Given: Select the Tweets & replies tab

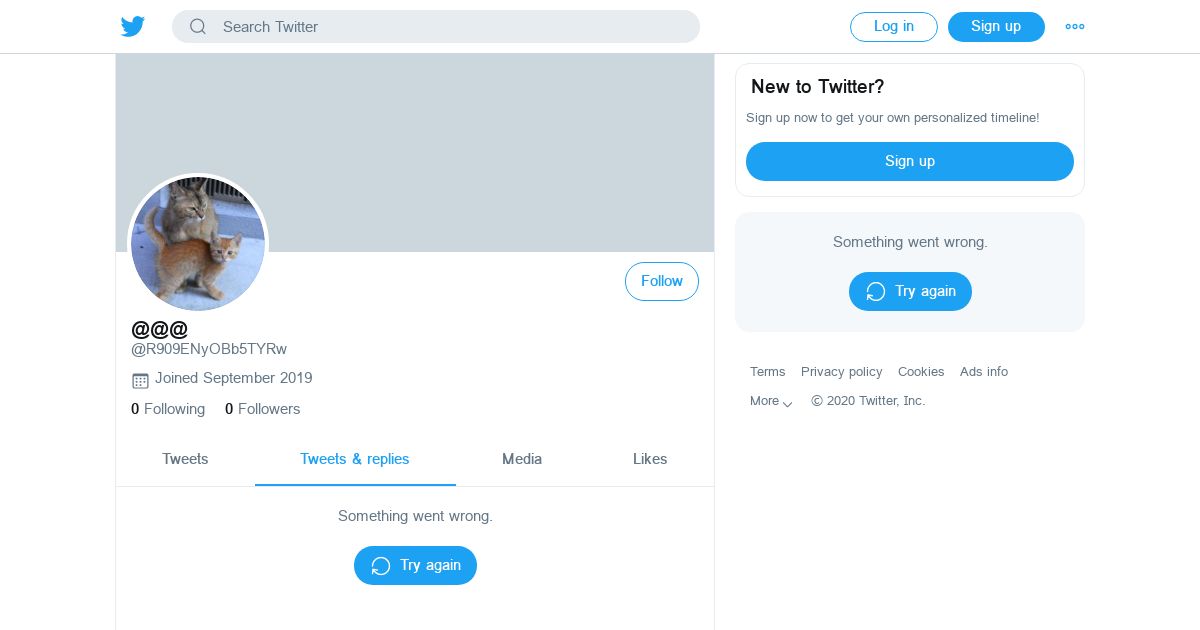Looking at the screenshot, I should pyautogui.click(x=355, y=459).
